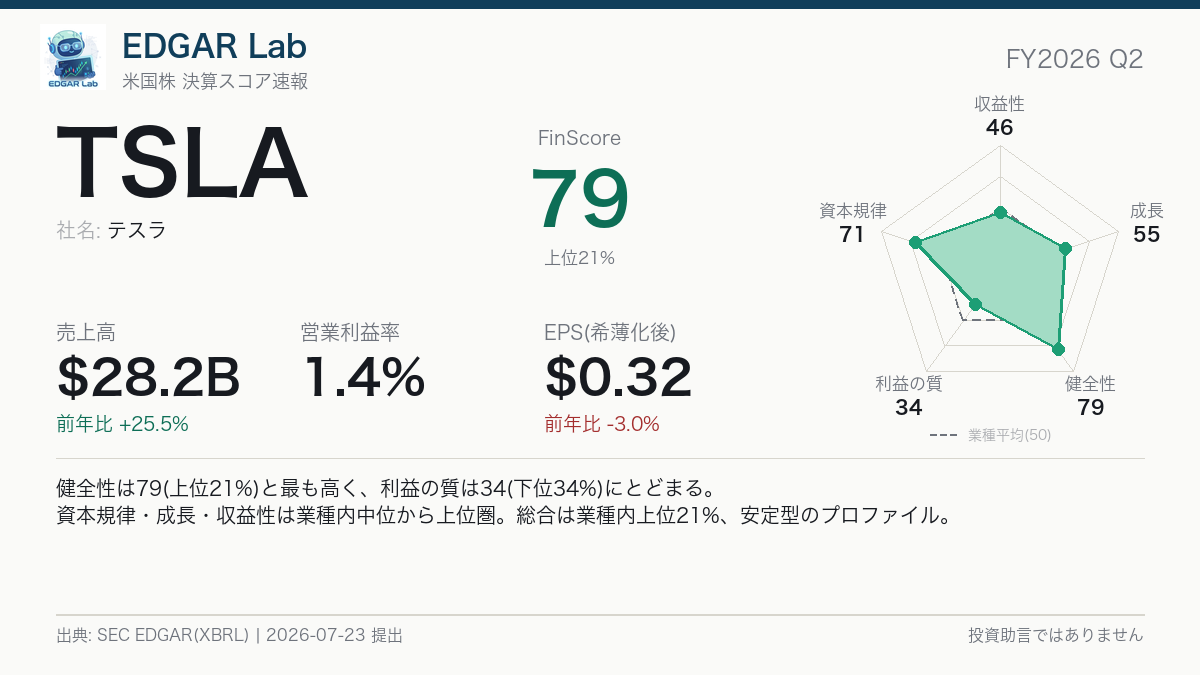Click the 収益性 radar axis label
This screenshot has width=1200, height=675.
point(999,103)
